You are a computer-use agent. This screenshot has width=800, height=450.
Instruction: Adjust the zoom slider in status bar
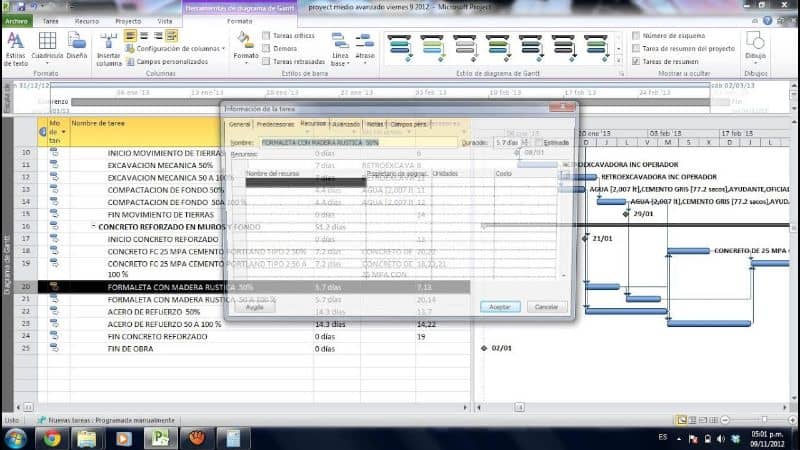coord(764,419)
